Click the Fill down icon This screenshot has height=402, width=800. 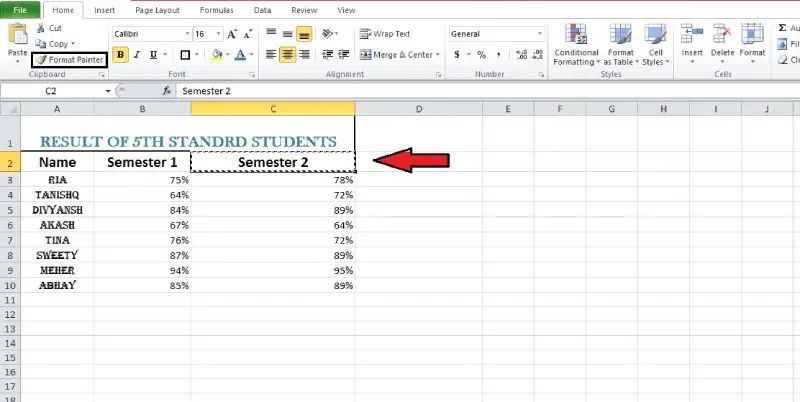(x=783, y=44)
